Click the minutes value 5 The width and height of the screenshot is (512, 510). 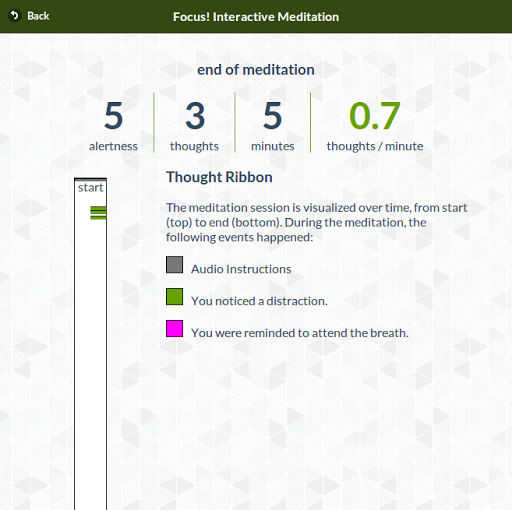(272, 116)
